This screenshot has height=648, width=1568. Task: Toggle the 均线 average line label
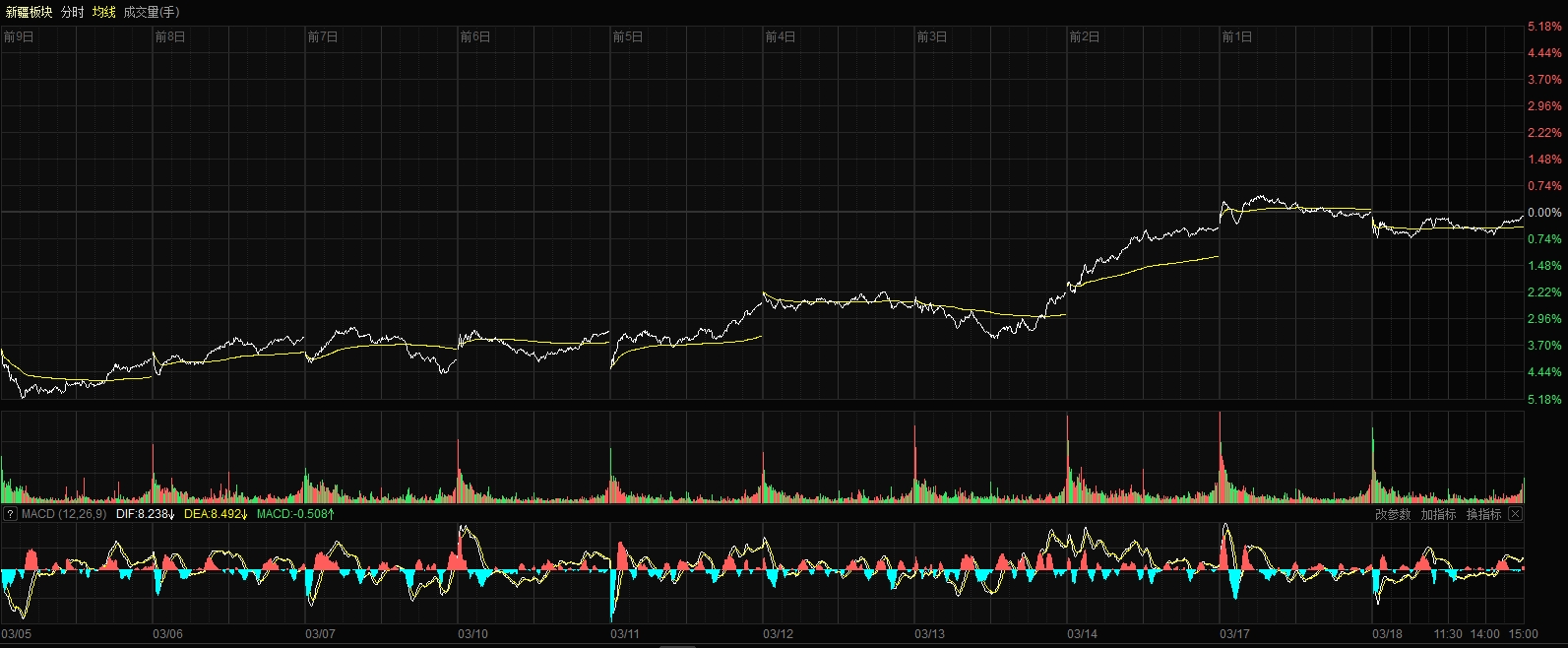tap(103, 12)
